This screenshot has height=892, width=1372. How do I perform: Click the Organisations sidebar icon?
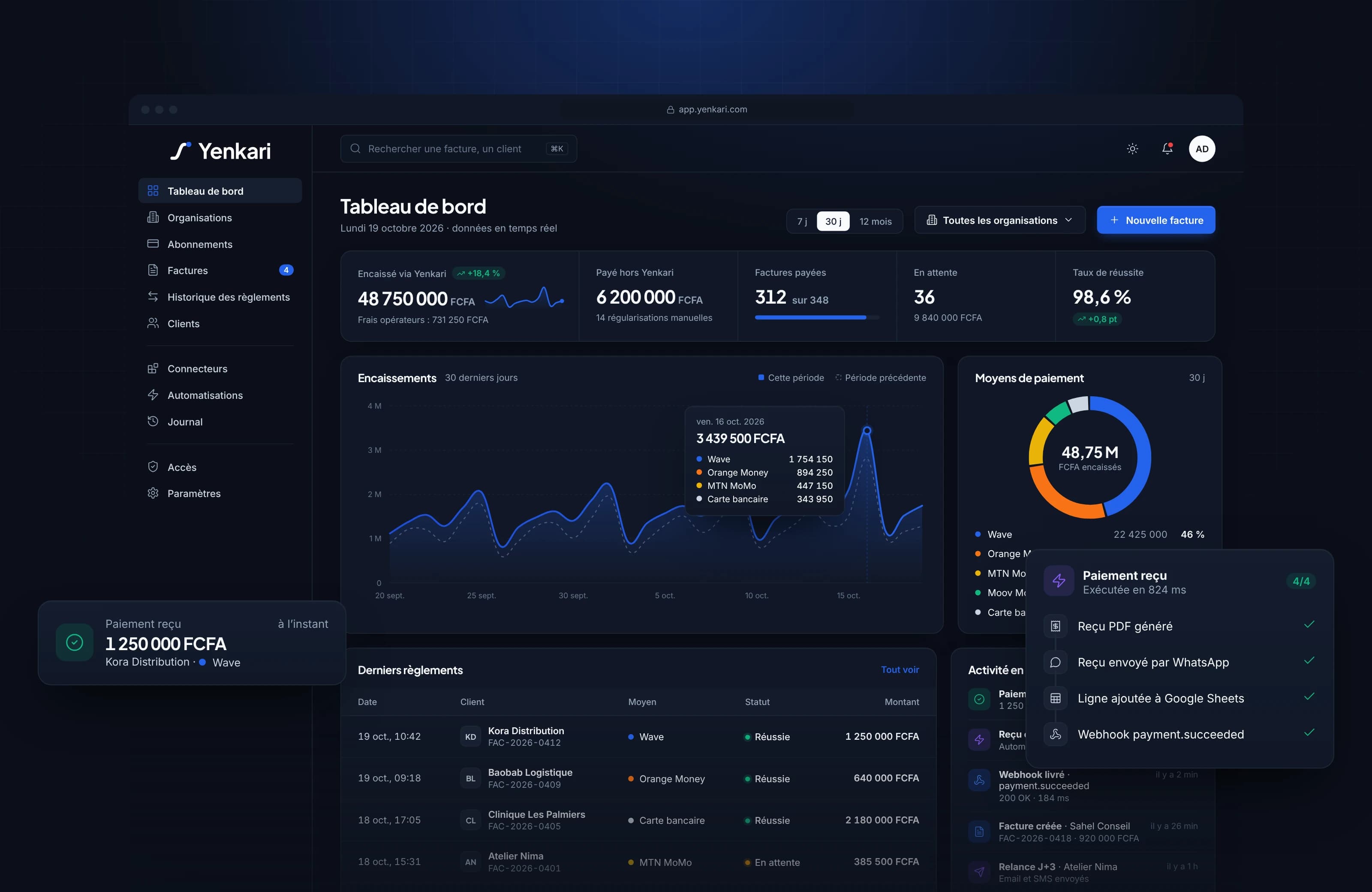153,217
